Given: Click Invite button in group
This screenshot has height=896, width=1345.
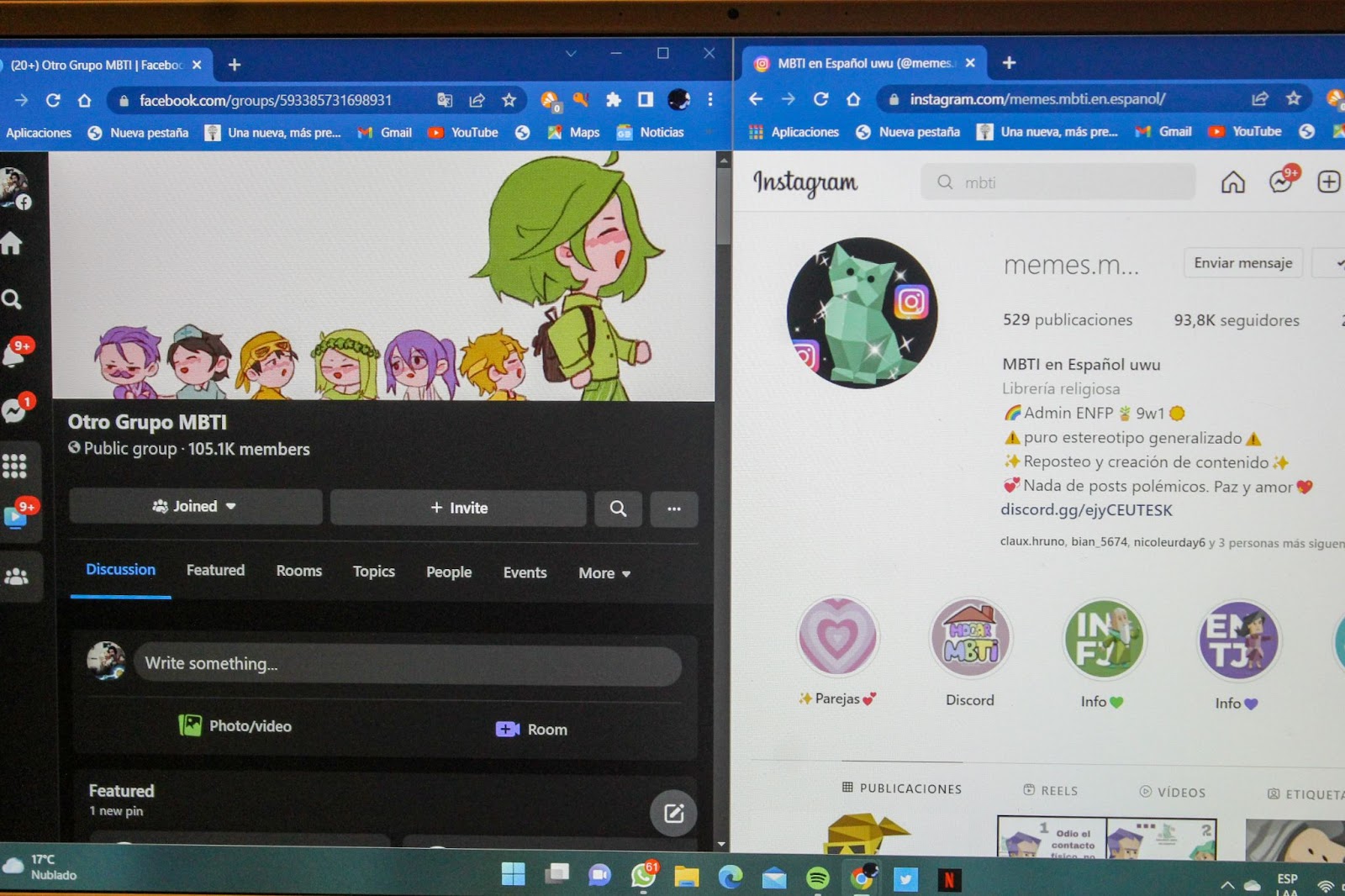Looking at the screenshot, I should [458, 508].
